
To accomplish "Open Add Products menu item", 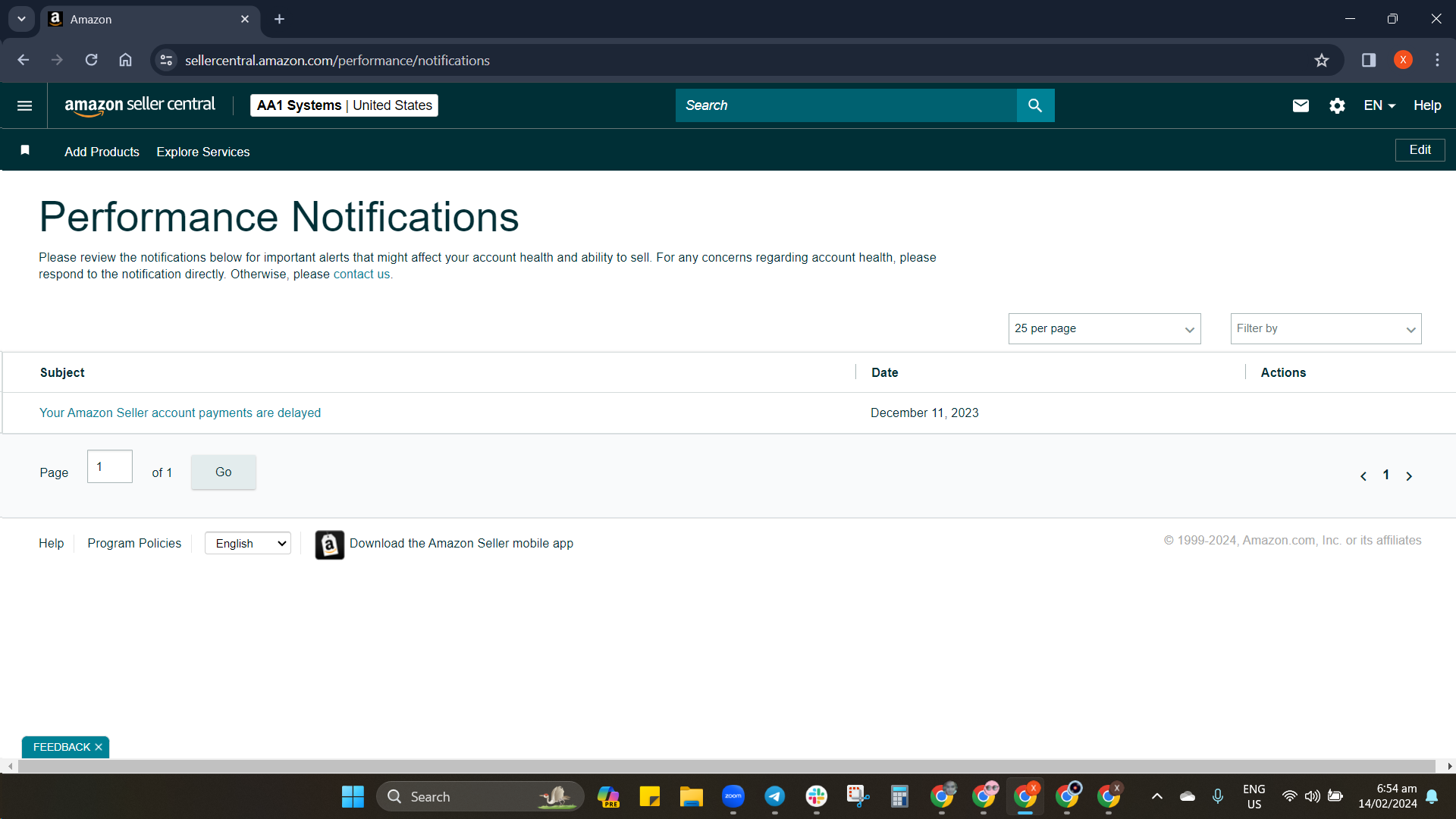I will click(102, 152).
